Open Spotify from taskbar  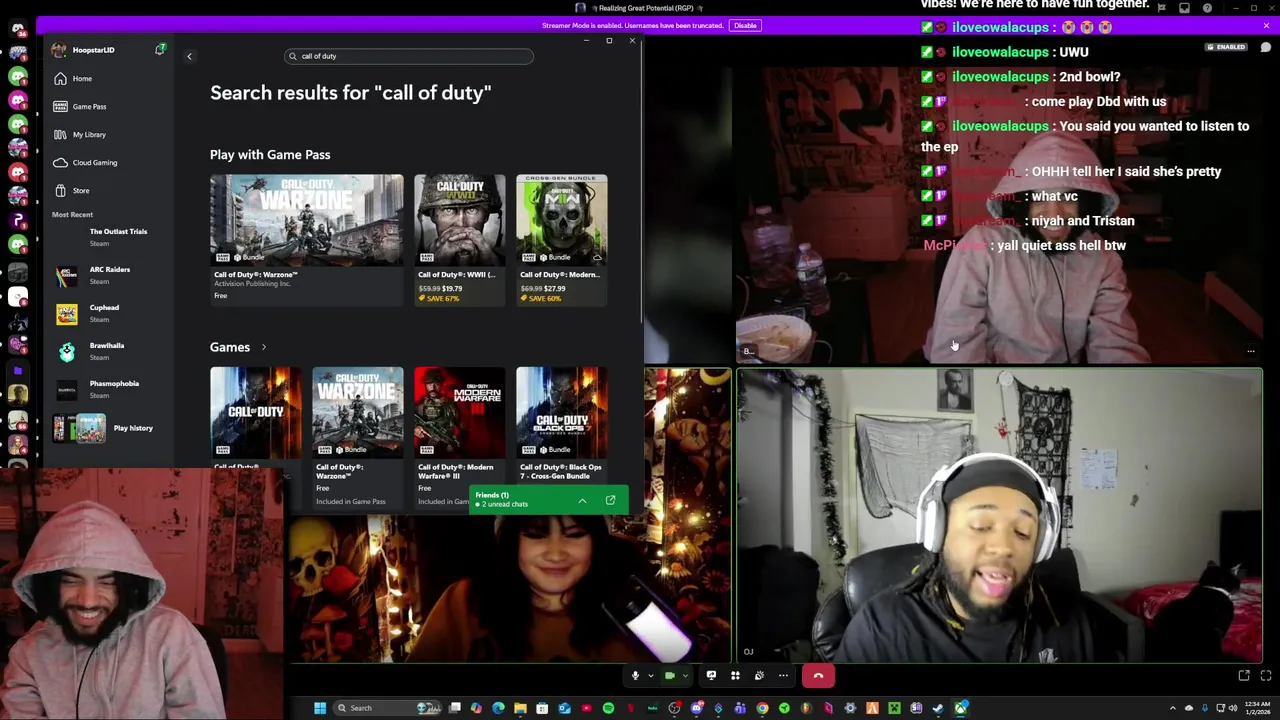[608, 708]
